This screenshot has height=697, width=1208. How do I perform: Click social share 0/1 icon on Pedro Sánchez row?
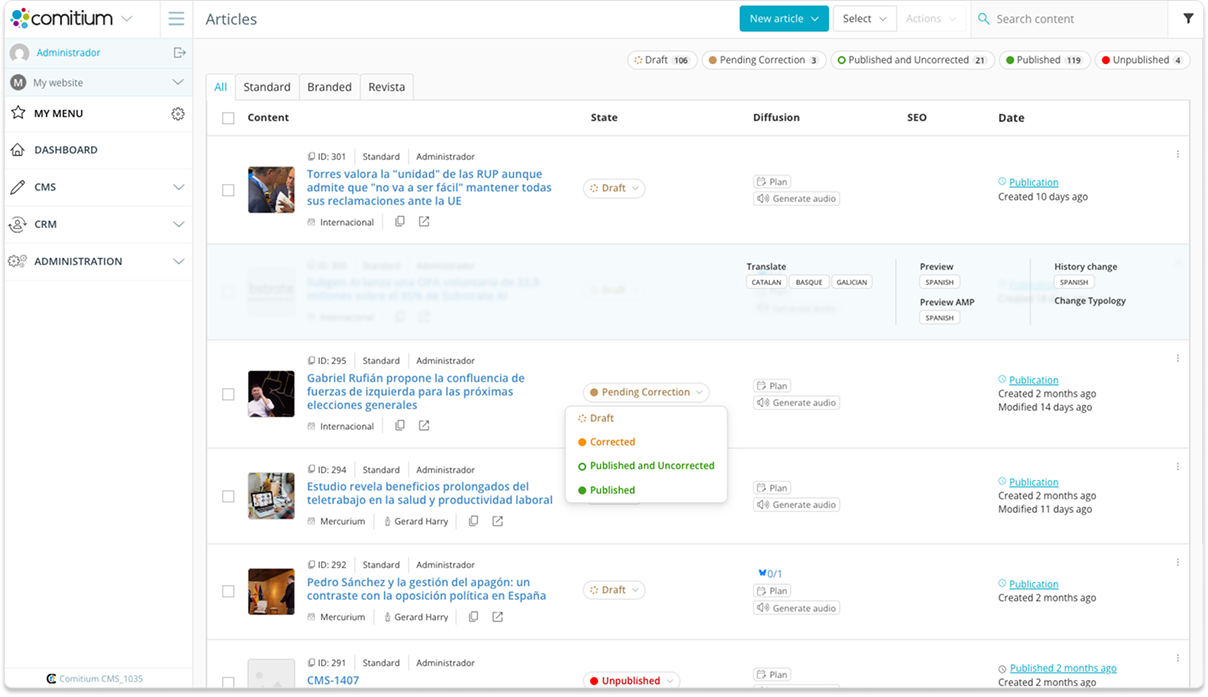pyautogui.click(x=770, y=574)
